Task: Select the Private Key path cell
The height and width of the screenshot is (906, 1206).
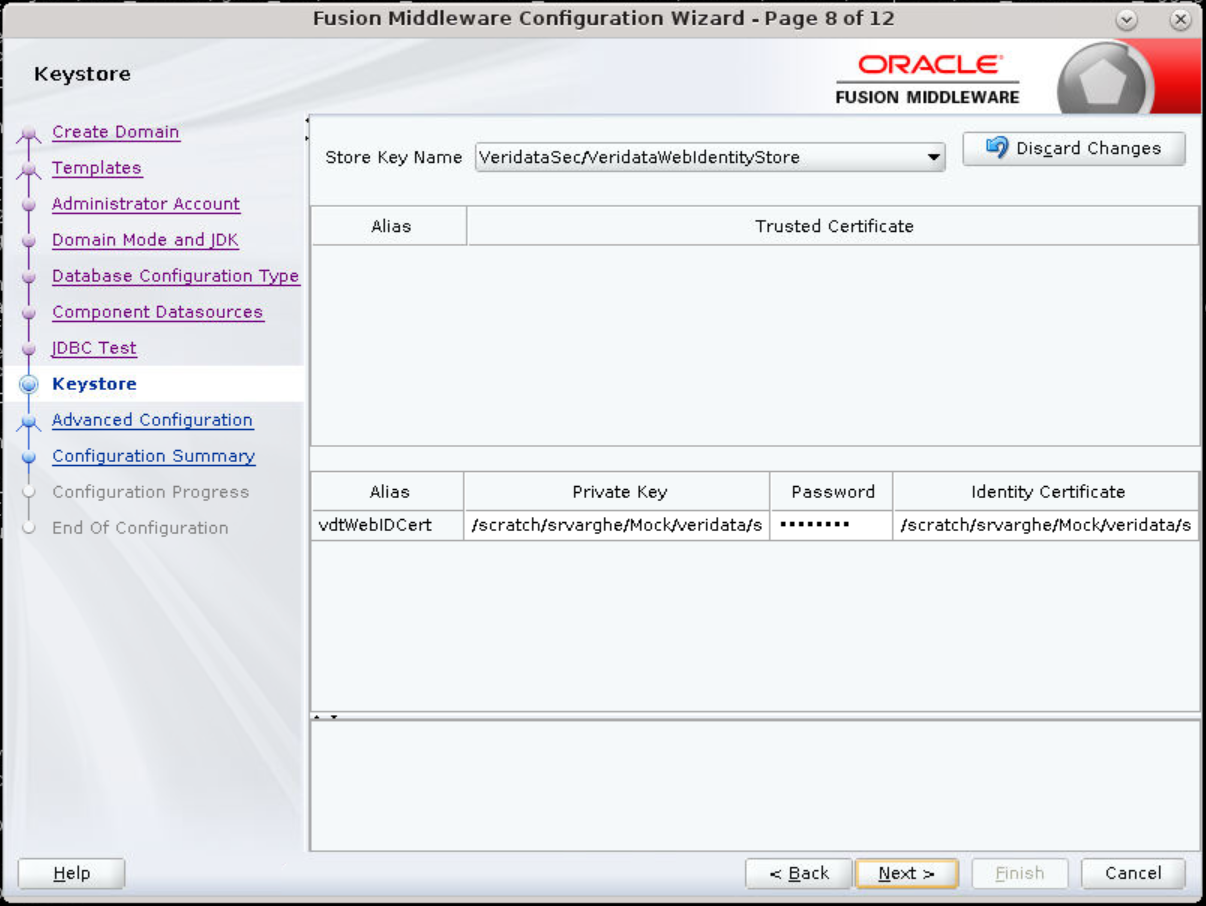Action: tap(617, 525)
